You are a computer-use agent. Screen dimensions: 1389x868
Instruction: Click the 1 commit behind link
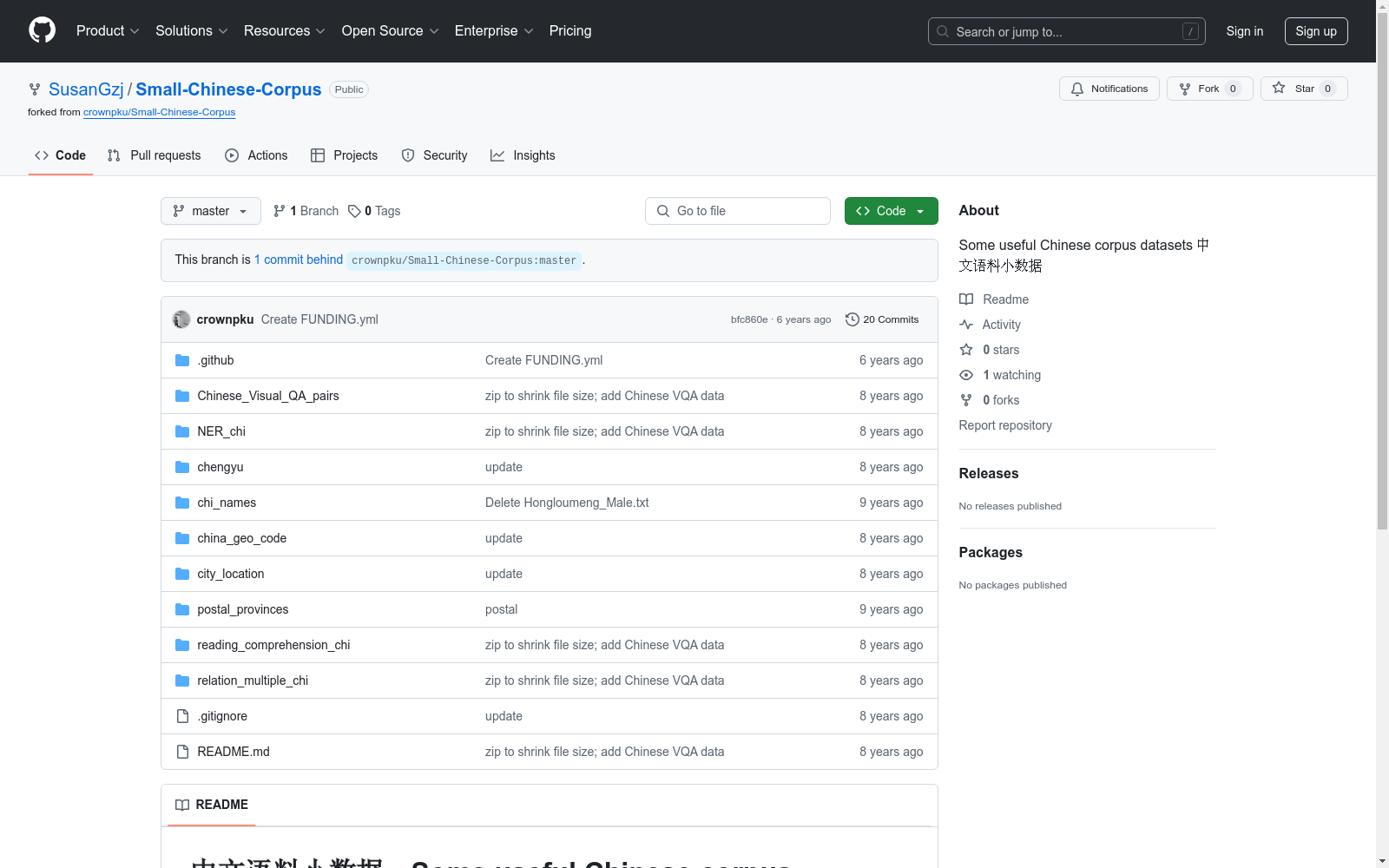(x=299, y=260)
